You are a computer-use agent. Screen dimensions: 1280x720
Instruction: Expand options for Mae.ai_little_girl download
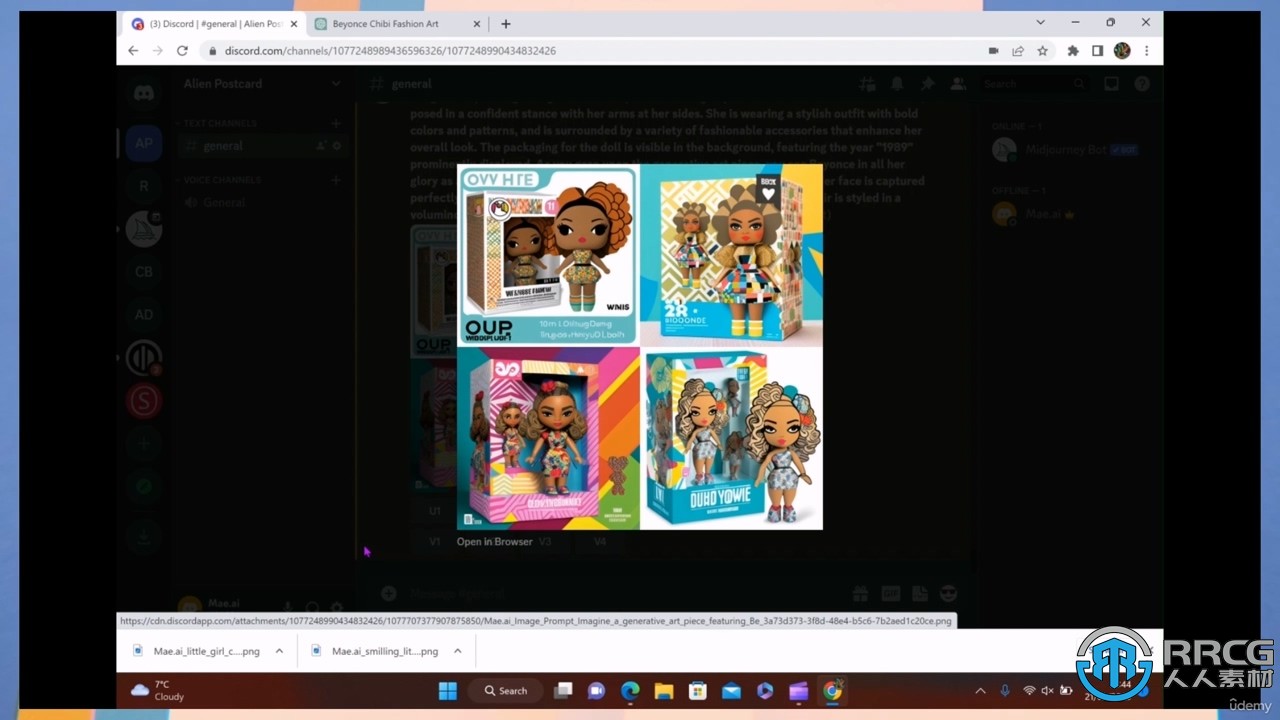(x=279, y=651)
